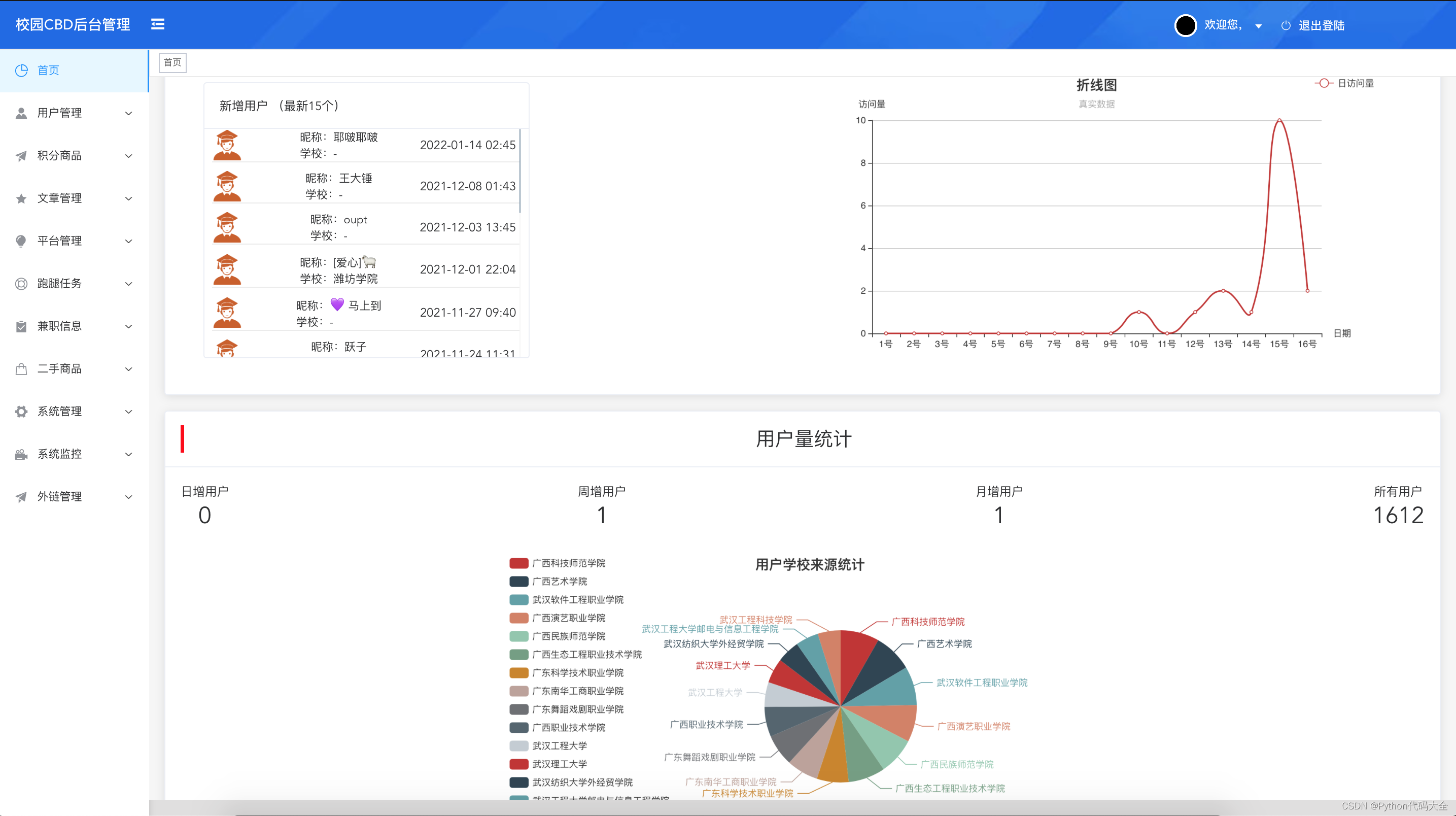Screen dimensions: 1456x816
Task: Open the 外链管理 sidebar section
Action: (x=59, y=496)
